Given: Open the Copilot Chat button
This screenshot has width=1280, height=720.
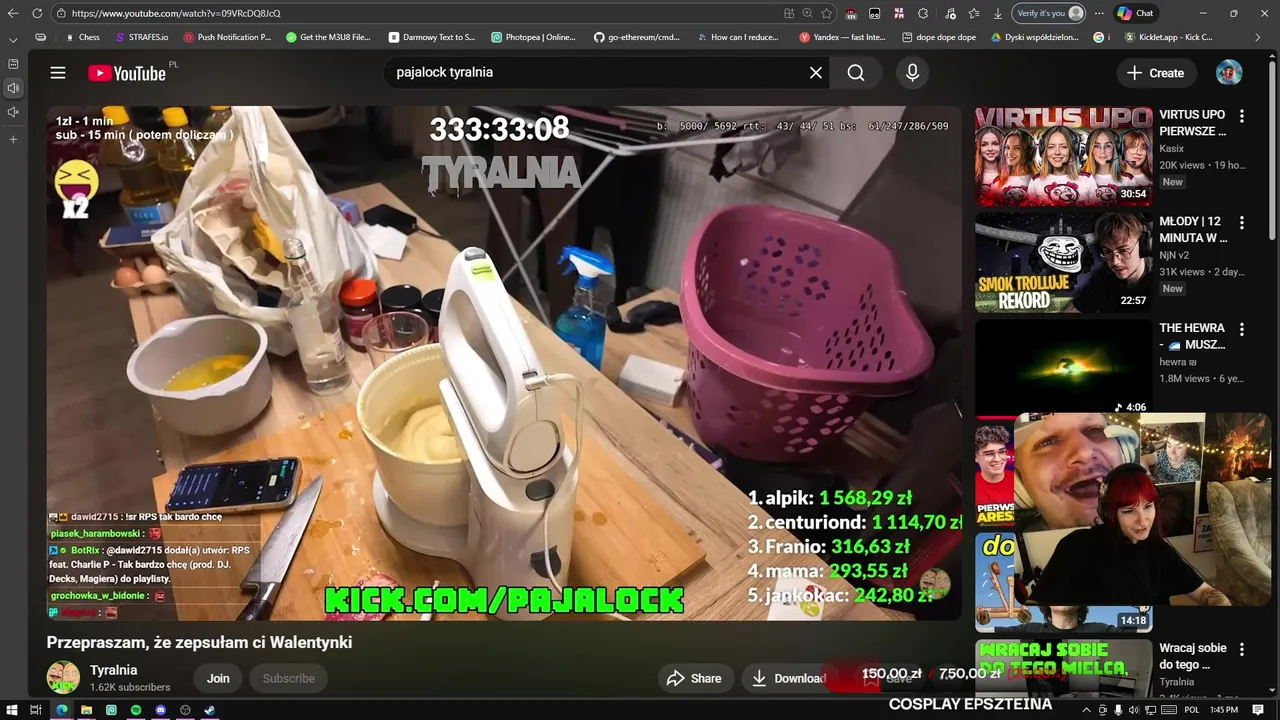Looking at the screenshot, I should (1136, 13).
